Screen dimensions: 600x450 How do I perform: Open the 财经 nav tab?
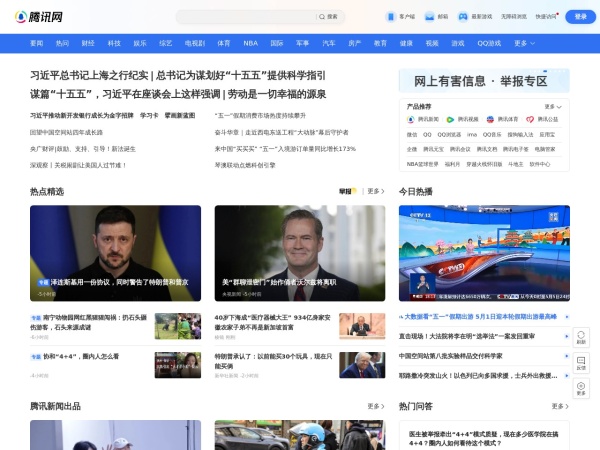(88, 43)
